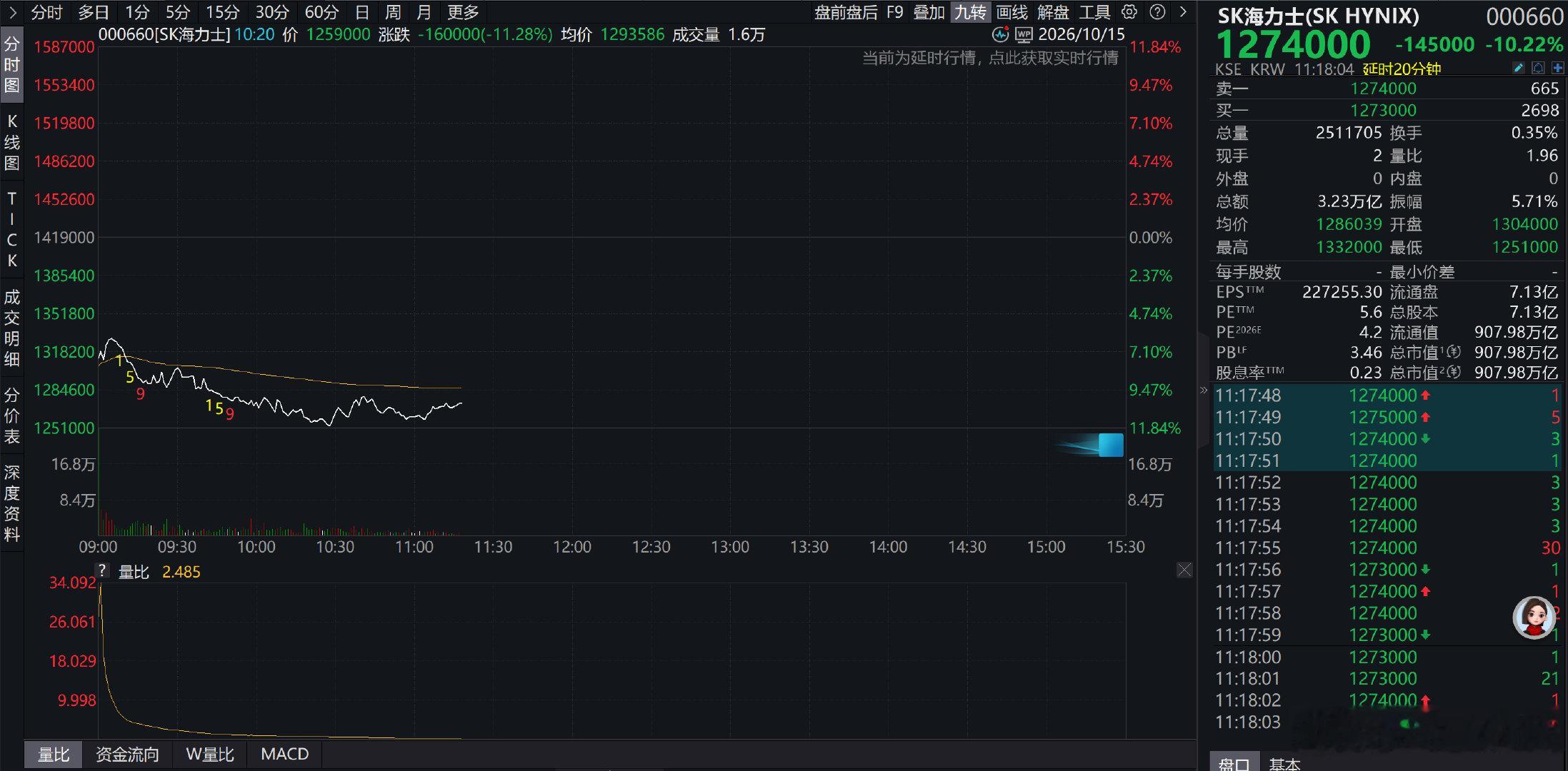Screen dimensions: 1568x771
Task: Click the pulse monitor icon beside the date
Action: point(1001,34)
